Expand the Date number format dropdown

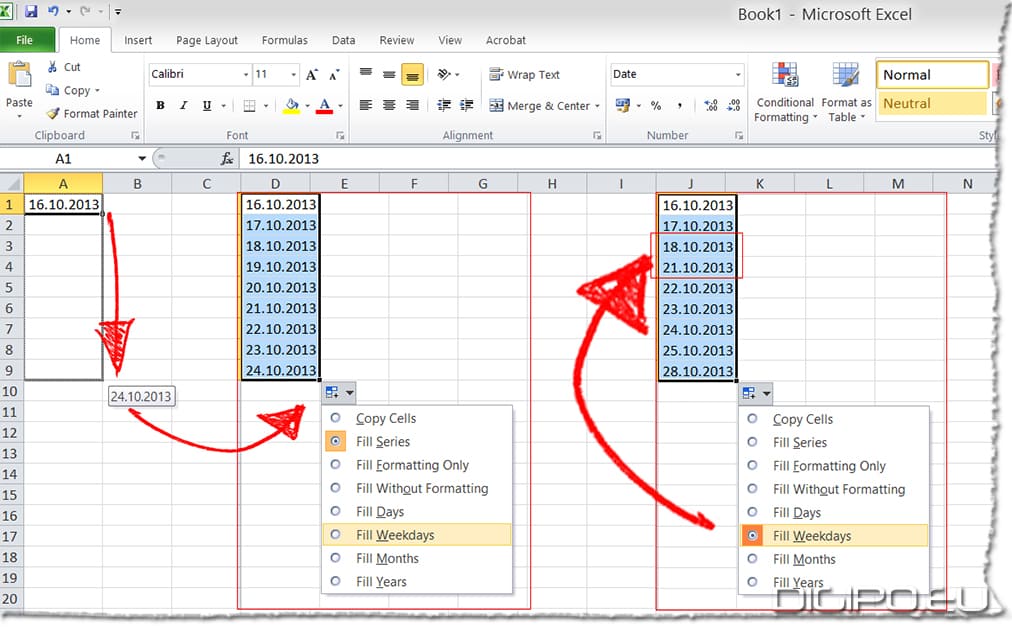738,75
